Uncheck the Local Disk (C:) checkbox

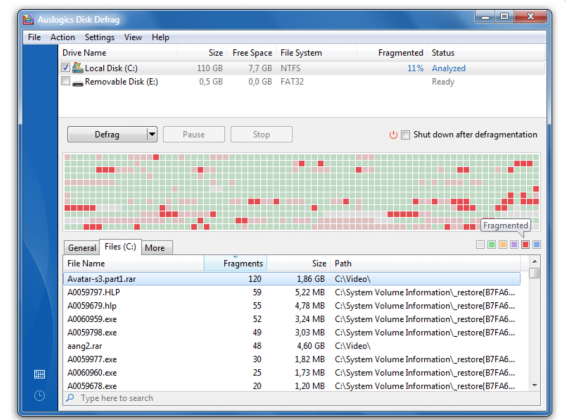pyautogui.click(x=65, y=67)
